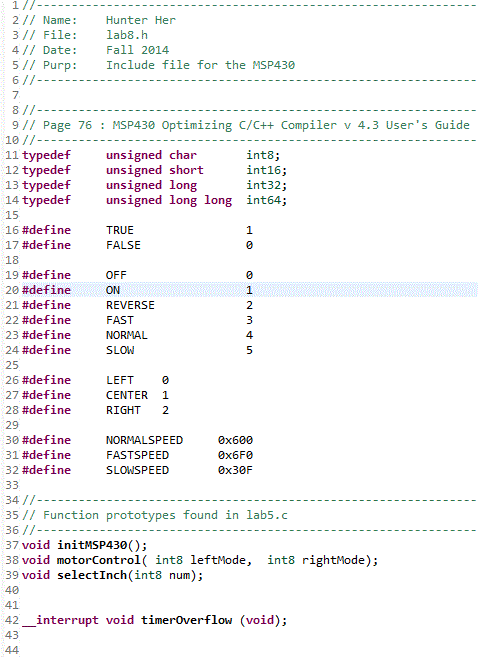478x658 pixels.
Task: Click the parameter leftMode
Action: pyautogui.click(x=218, y=560)
